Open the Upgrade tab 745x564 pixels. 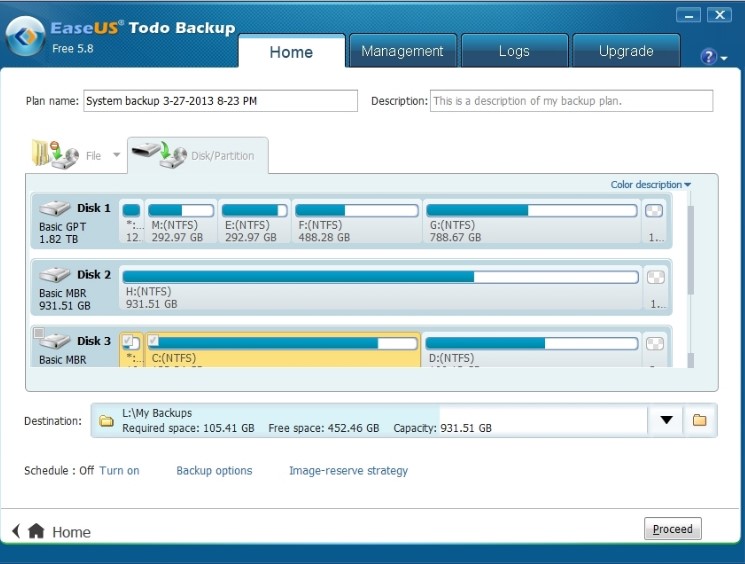tap(626, 51)
